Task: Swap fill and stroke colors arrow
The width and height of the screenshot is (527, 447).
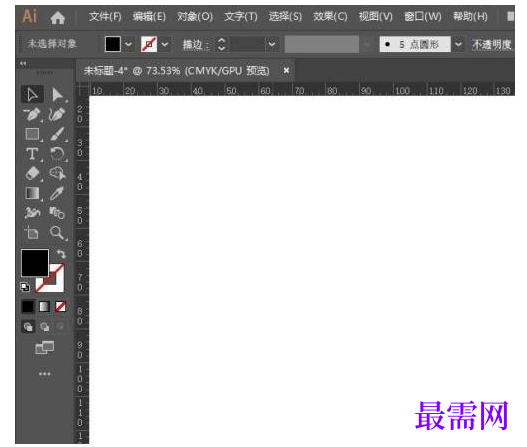Action: pyautogui.click(x=61, y=253)
